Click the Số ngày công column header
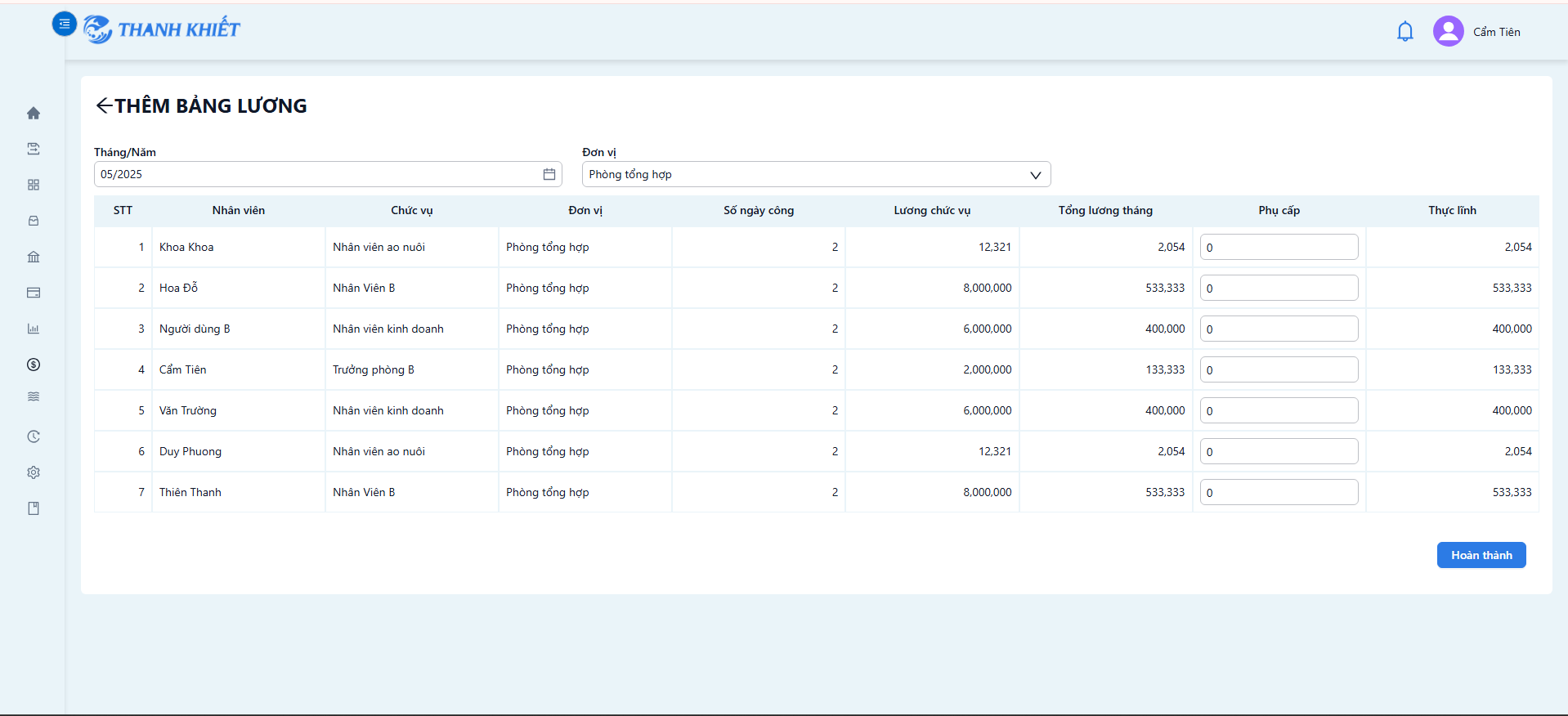Viewport: 1568px width, 716px height. coord(759,210)
